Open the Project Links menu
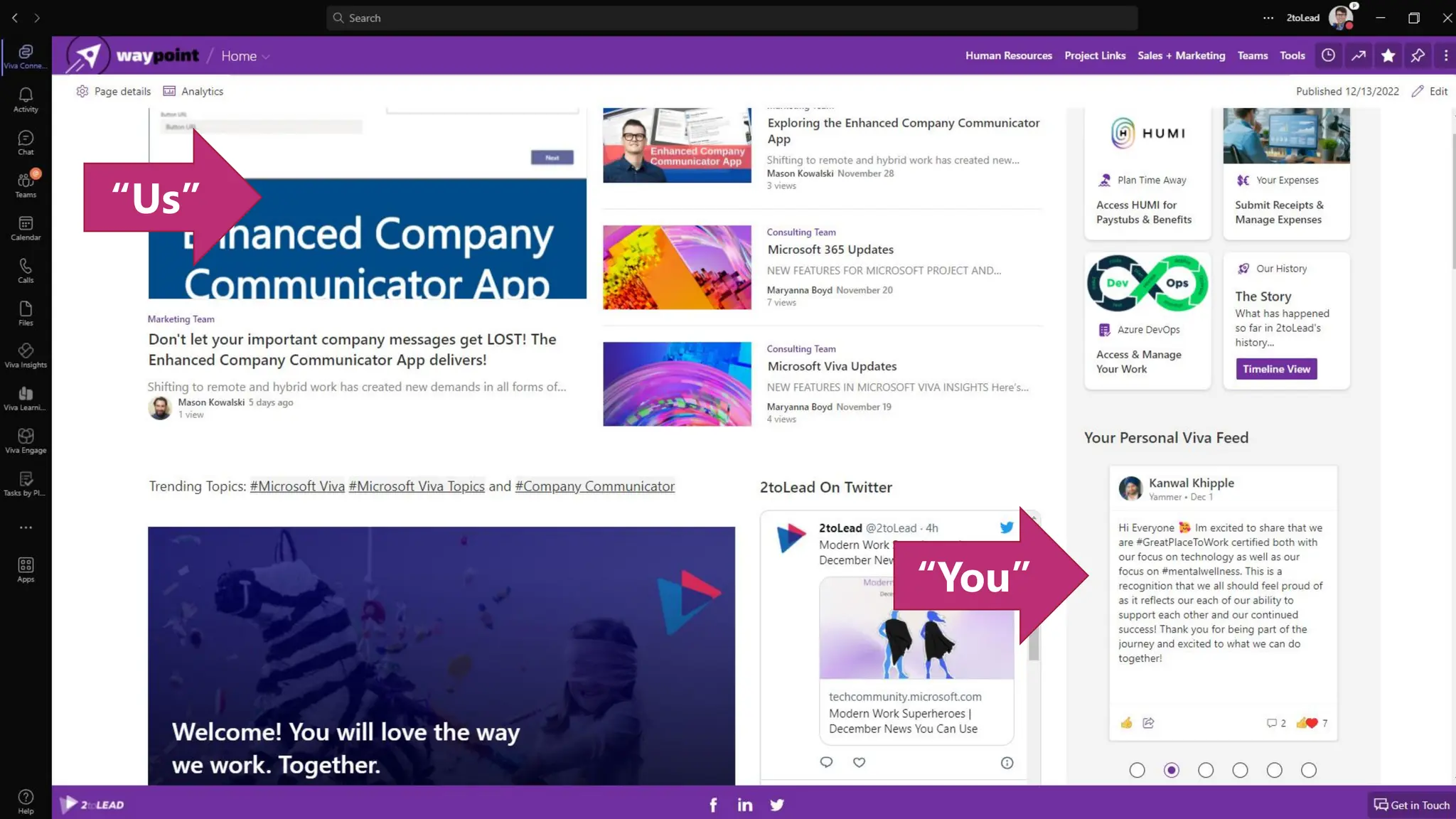This screenshot has height=819, width=1456. coord(1095,55)
